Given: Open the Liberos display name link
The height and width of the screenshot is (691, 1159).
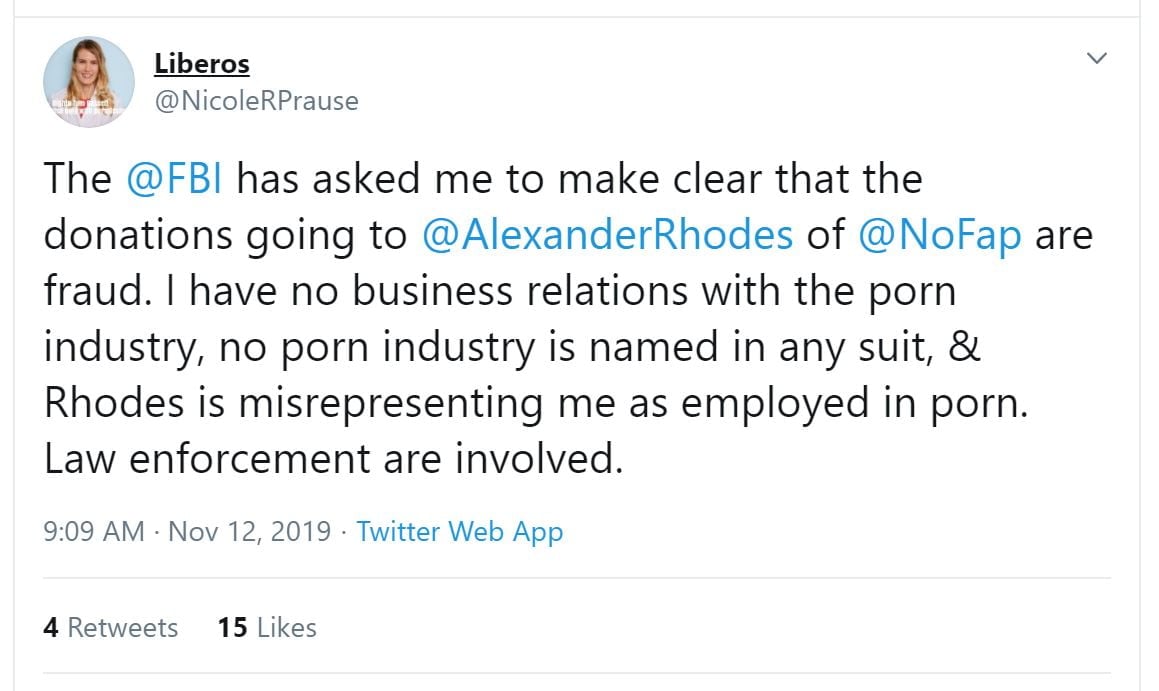Looking at the screenshot, I should coord(201,64).
